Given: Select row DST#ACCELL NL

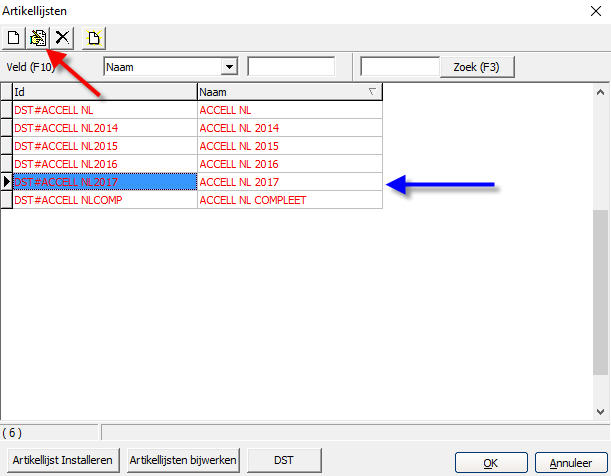Looking at the screenshot, I should [x=105, y=110].
